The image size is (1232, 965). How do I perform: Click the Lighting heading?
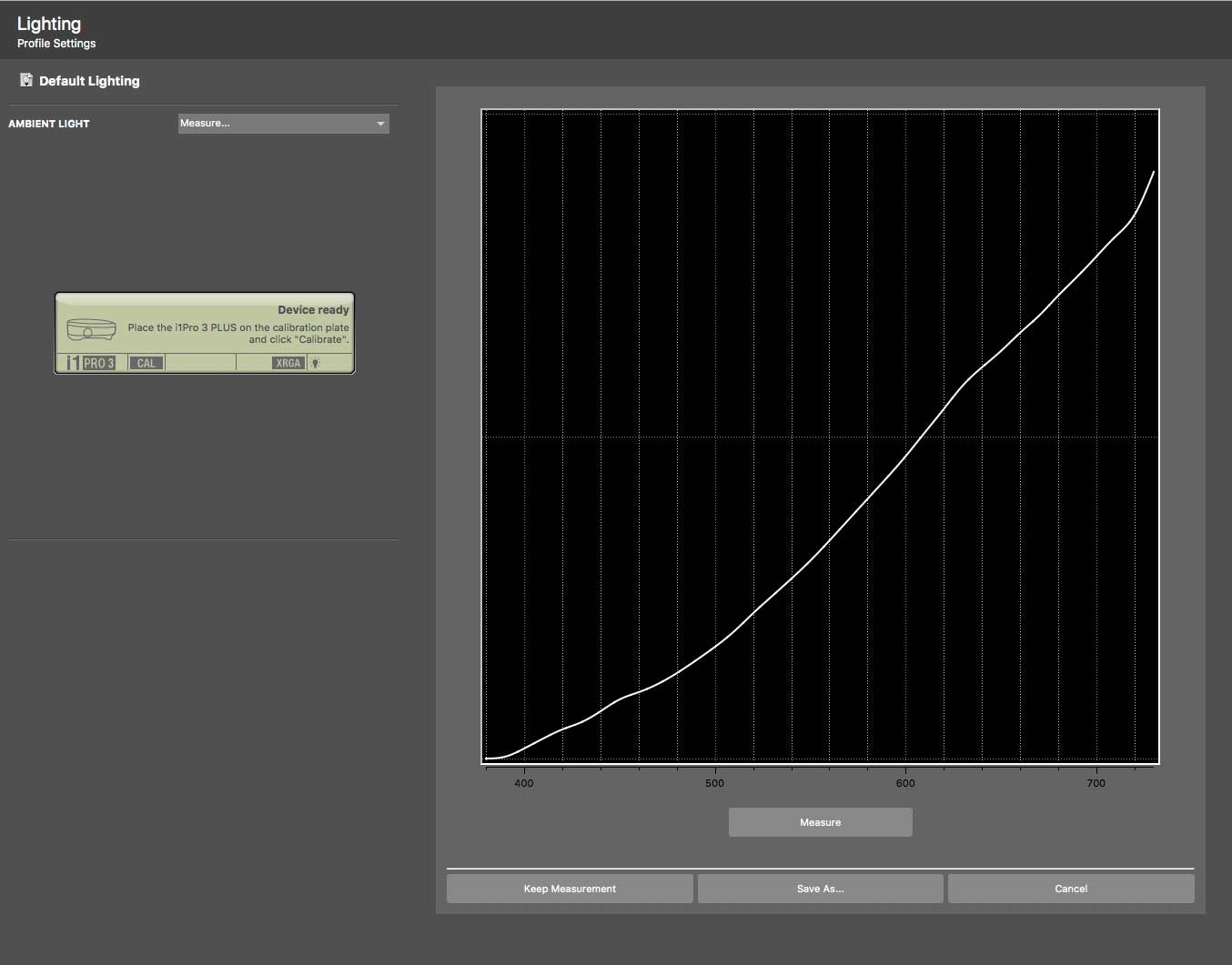click(49, 24)
